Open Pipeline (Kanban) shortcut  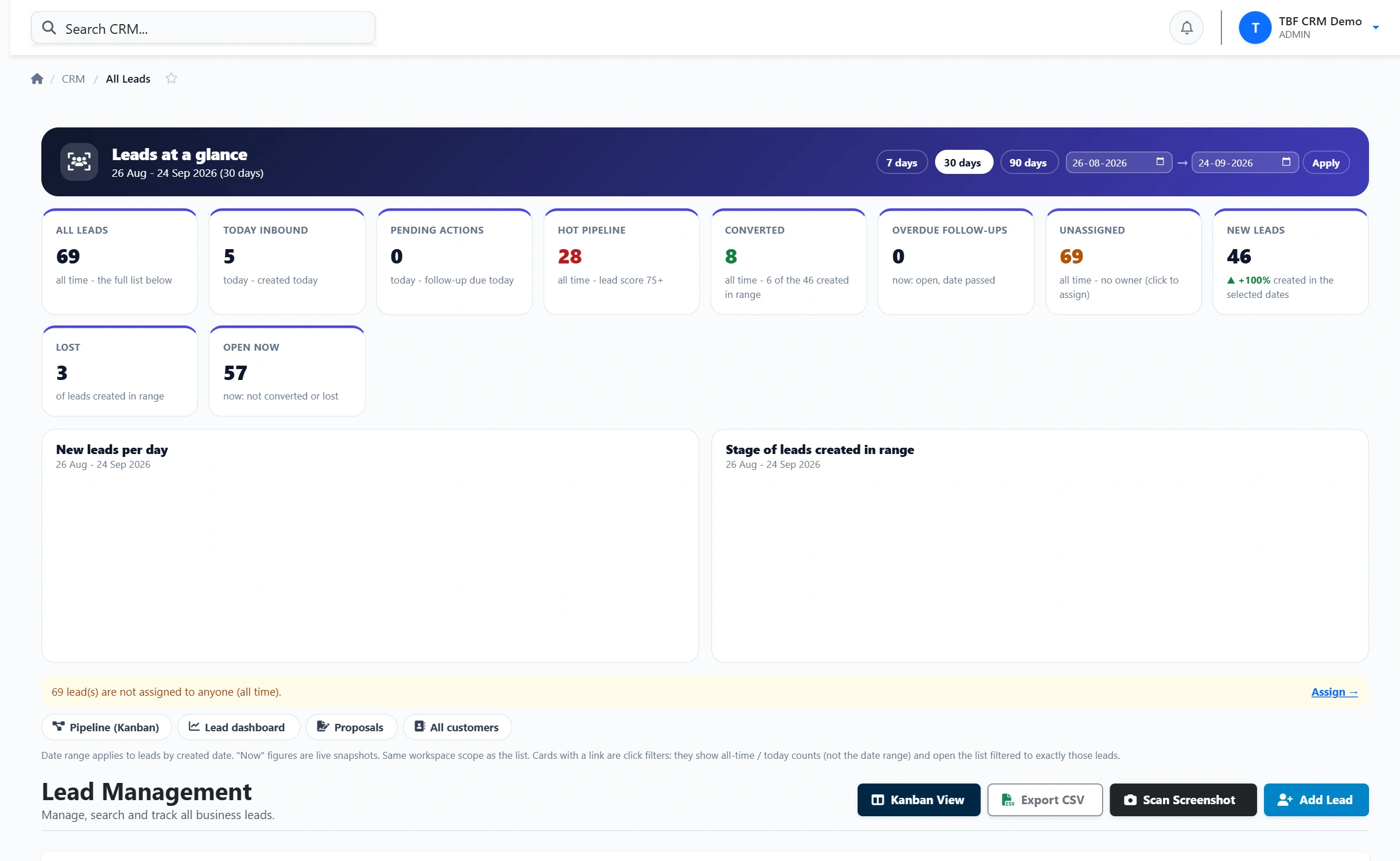pyautogui.click(x=106, y=727)
